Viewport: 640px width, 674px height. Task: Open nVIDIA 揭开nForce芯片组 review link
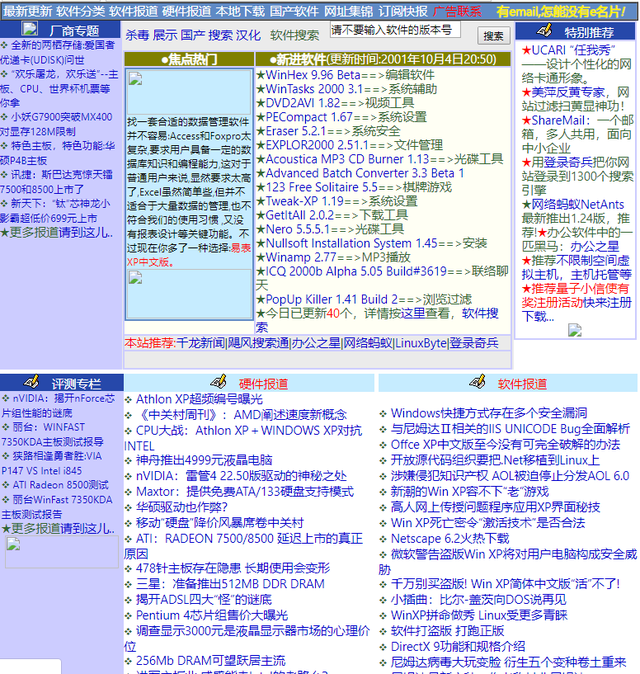tap(58, 406)
